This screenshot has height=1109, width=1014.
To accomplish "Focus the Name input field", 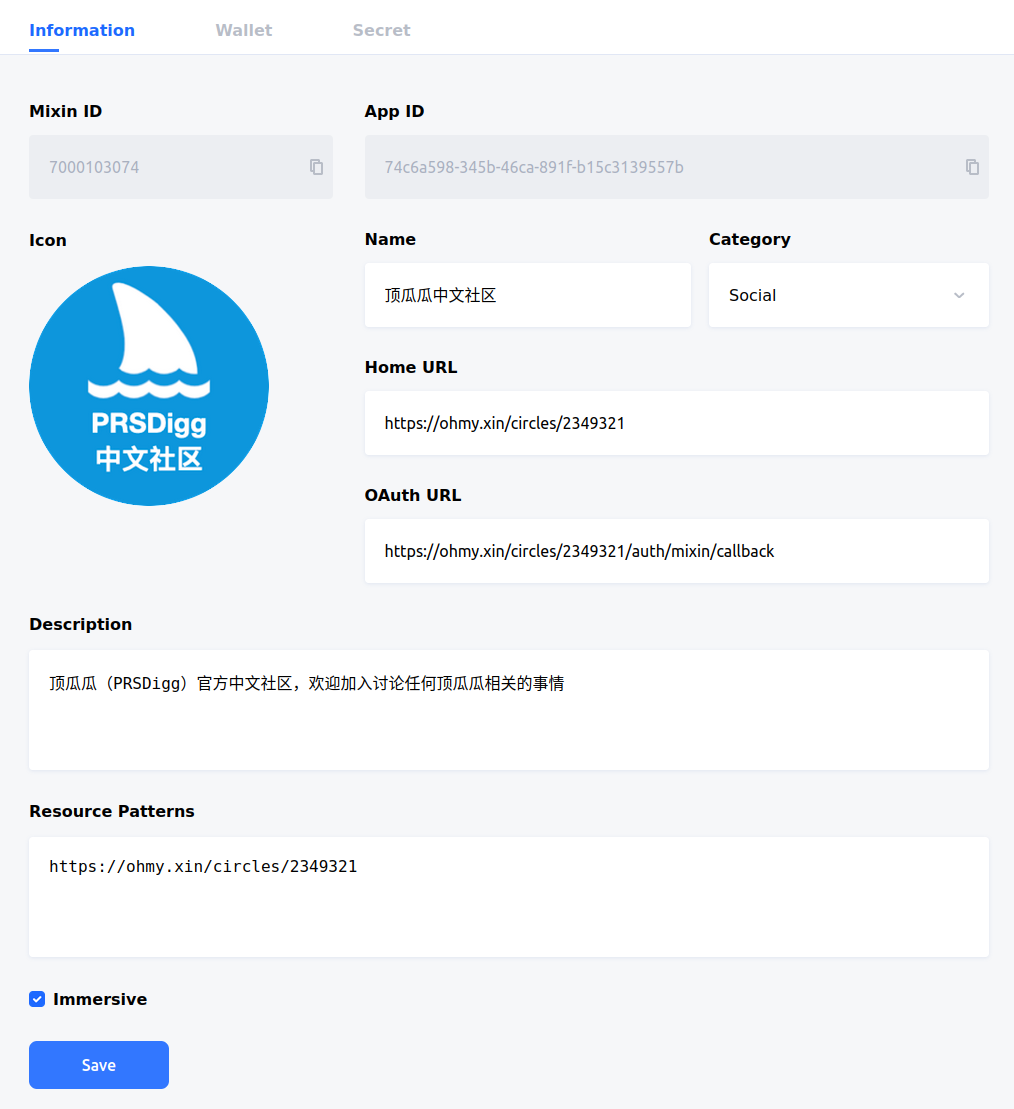I will tap(527, 295).
